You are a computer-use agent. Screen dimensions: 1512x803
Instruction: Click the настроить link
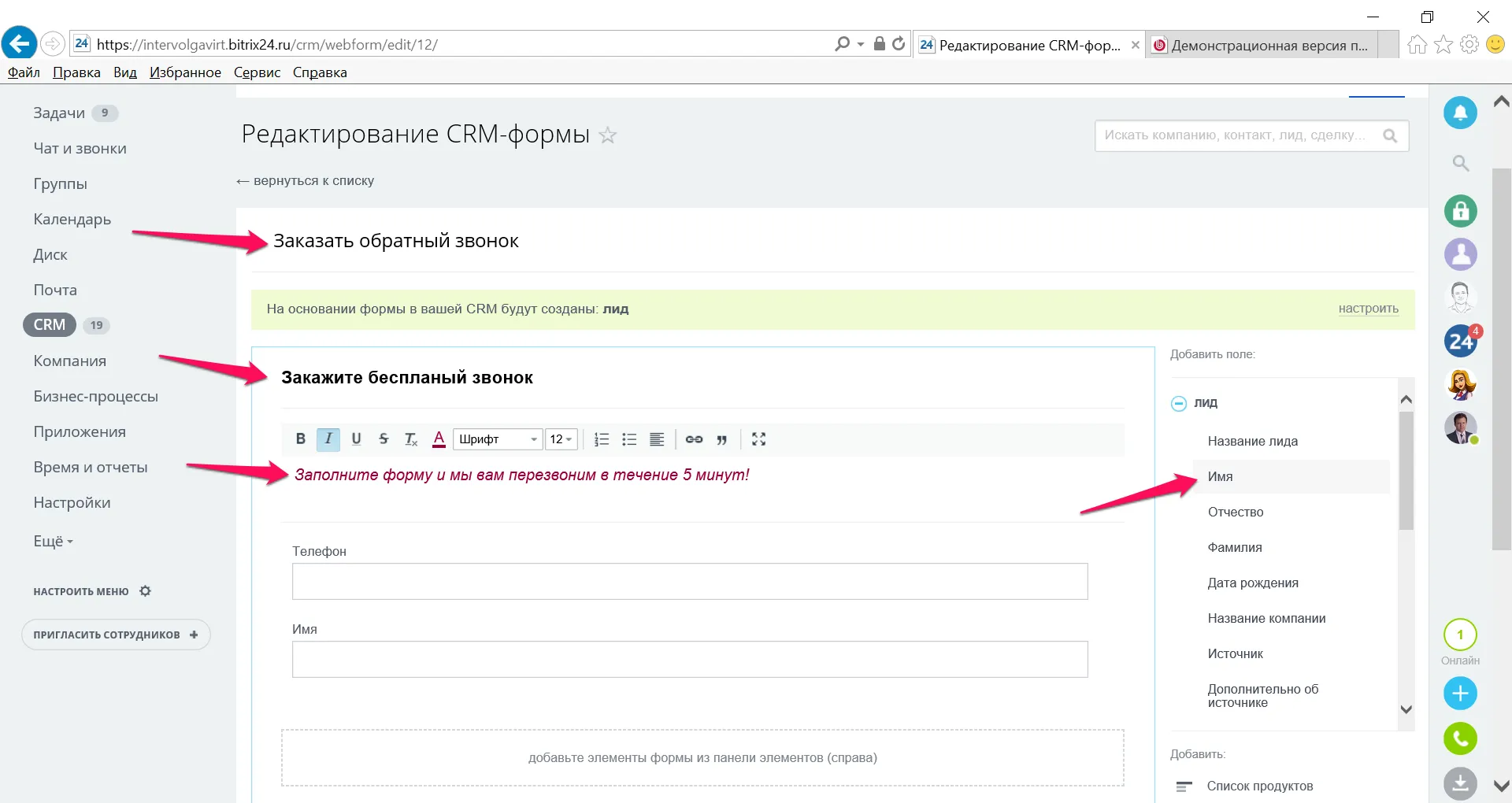1368,309
